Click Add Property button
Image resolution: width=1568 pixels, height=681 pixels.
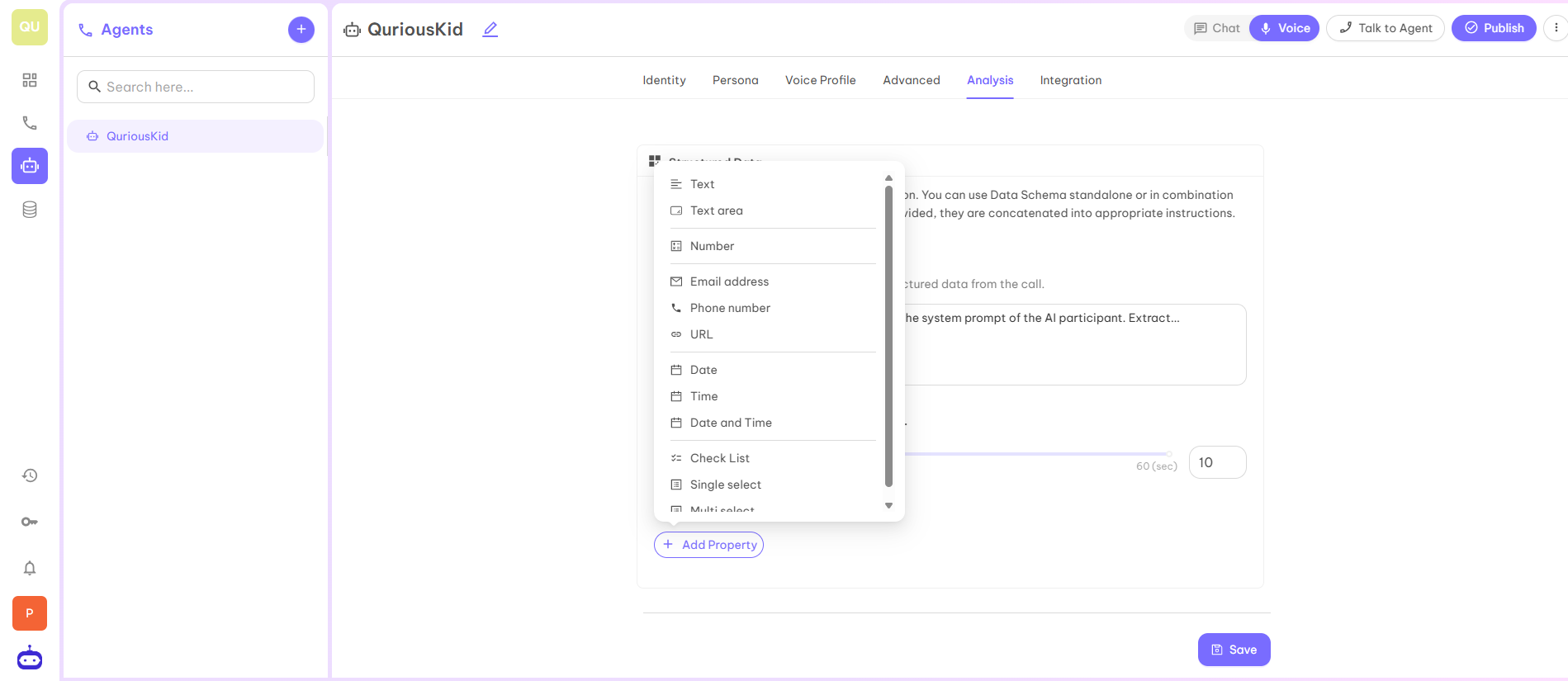[709, 545]
